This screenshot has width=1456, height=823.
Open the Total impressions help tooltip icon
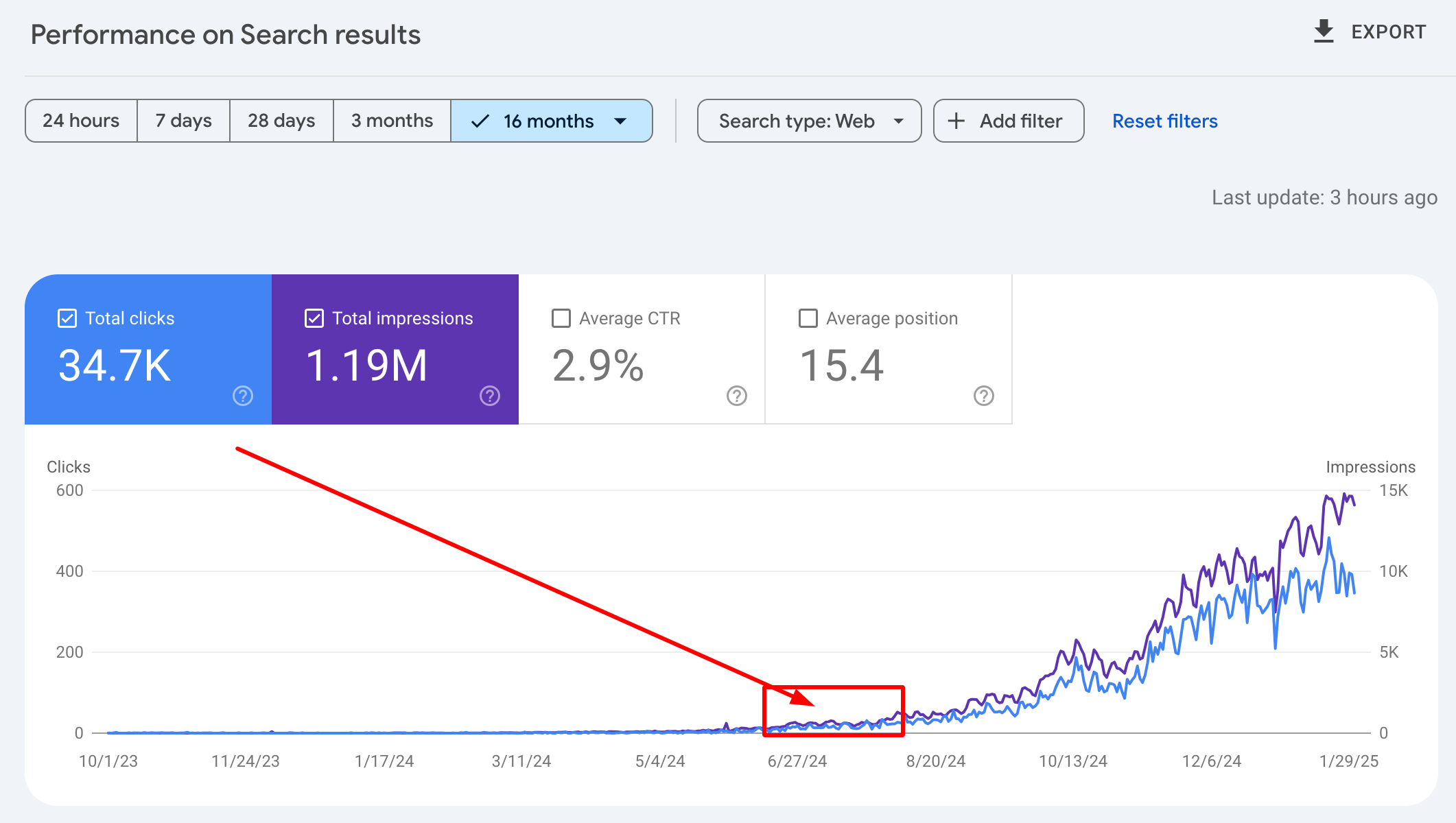(x=489, y=396)
